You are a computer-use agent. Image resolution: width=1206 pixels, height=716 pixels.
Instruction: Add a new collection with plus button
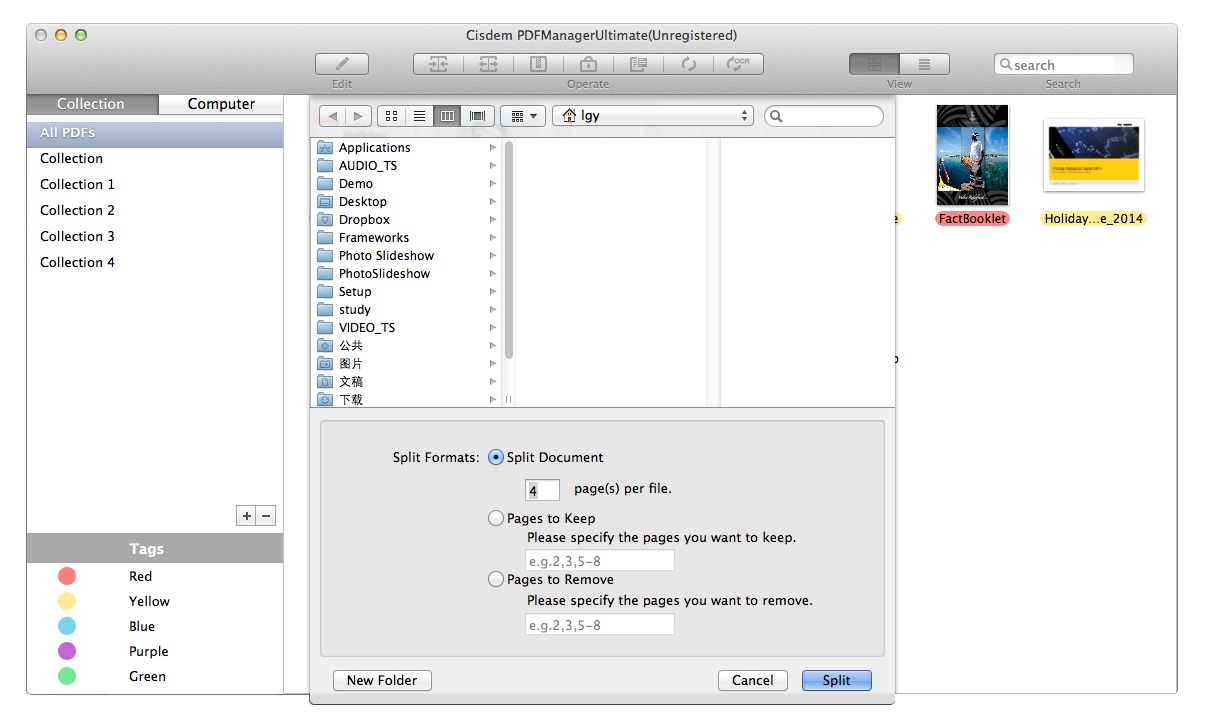coord(246,516)
